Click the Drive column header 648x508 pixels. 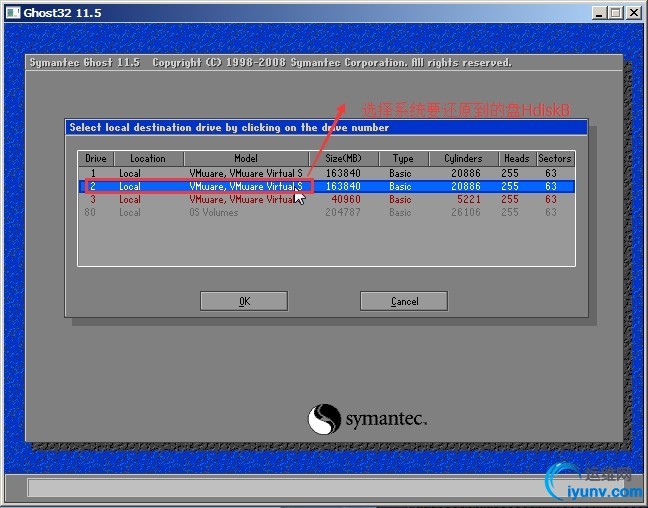[x=96, y=158]
